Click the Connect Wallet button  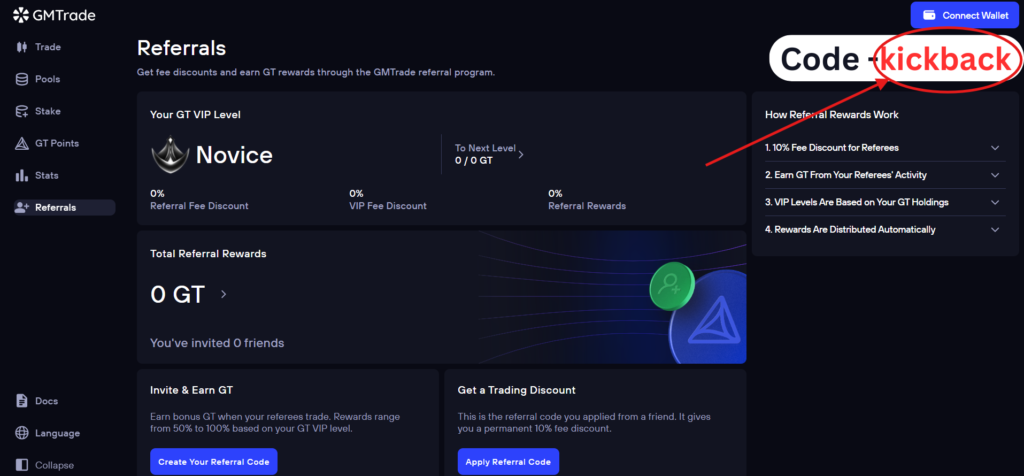(x=965, y=15)
